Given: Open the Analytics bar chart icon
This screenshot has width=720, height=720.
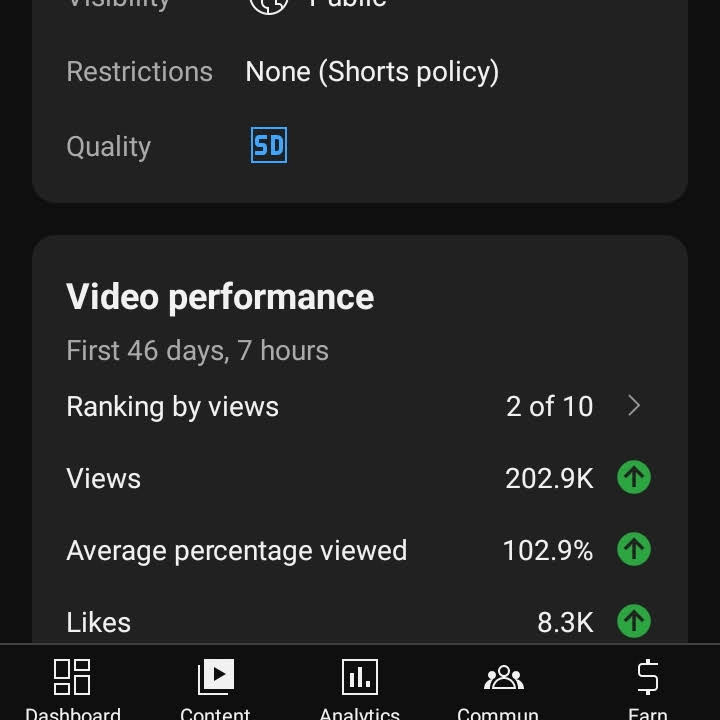Looking at the screenshot, I should click(x=360, y=677).
